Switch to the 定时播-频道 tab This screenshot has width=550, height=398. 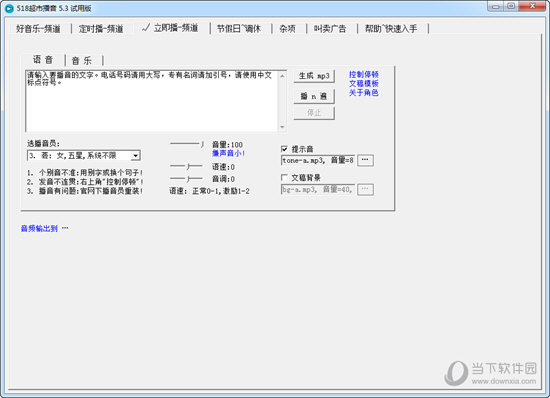point(101,29)
